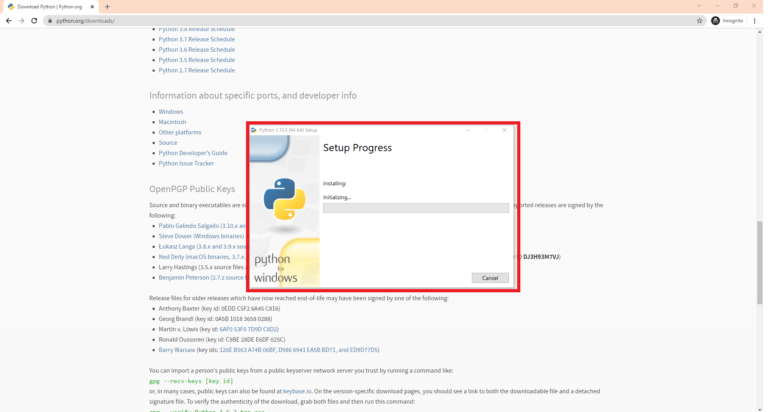
Task: Open the Python 2.7 Release Schedule link
Action: coord(197,70)
